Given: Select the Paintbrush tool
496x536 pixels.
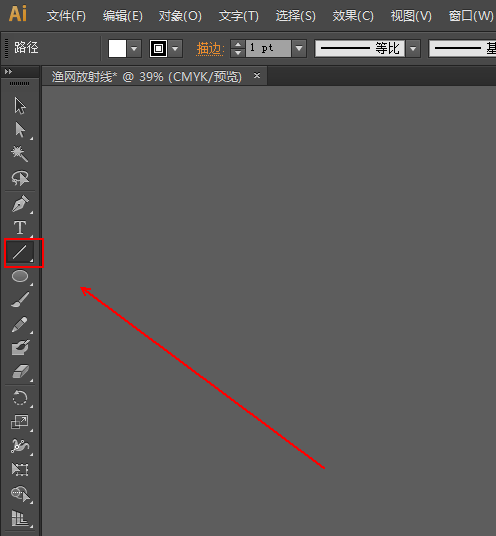Looking at the screenshot, I should tap(20, 299).
